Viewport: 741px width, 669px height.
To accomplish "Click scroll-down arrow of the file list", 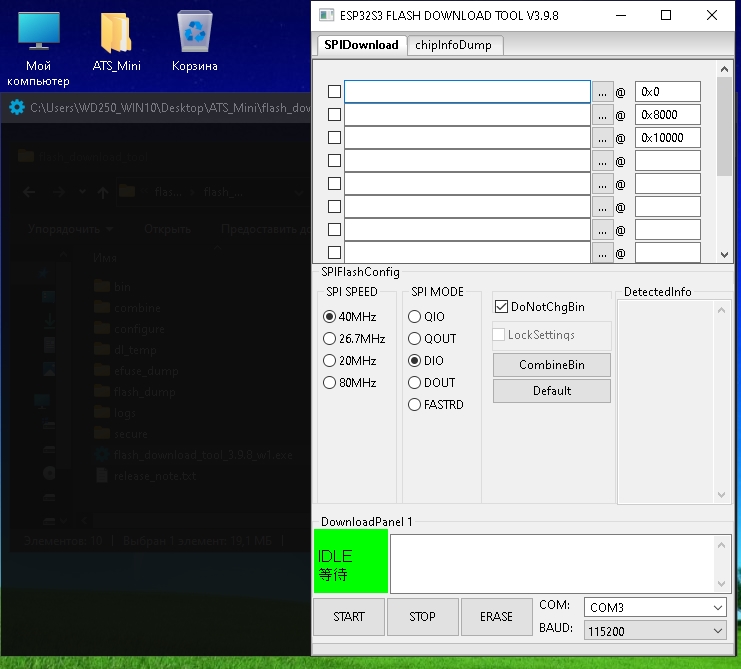I will (724, 255).
